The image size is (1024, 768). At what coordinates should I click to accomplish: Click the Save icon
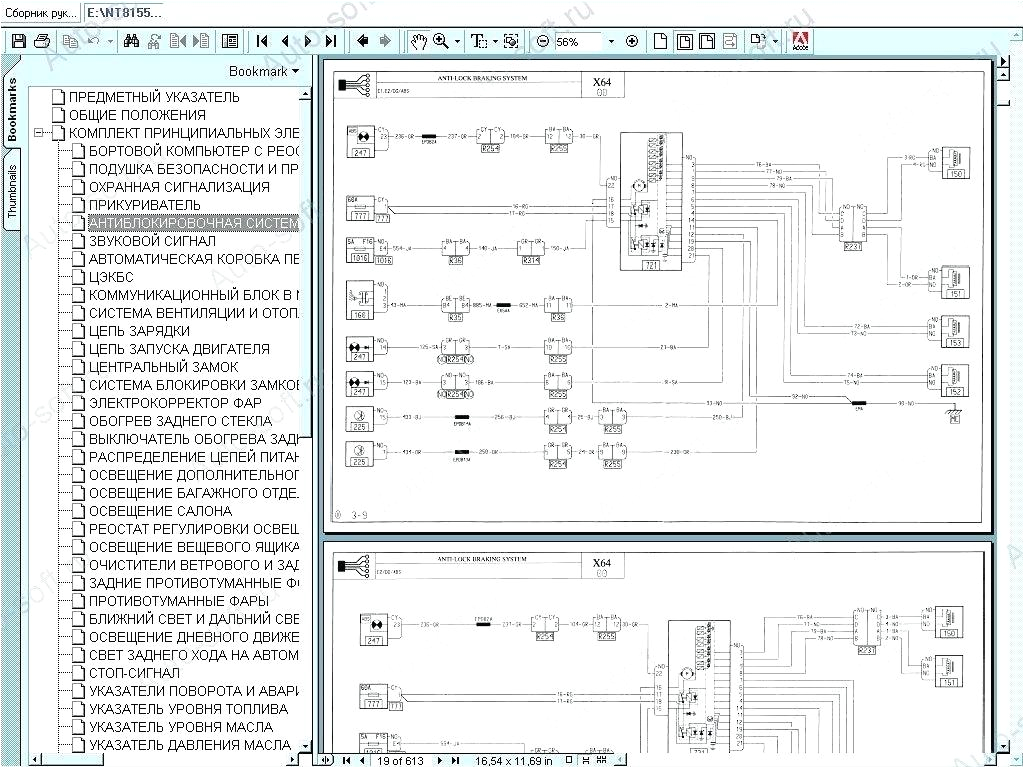[18, 40]
